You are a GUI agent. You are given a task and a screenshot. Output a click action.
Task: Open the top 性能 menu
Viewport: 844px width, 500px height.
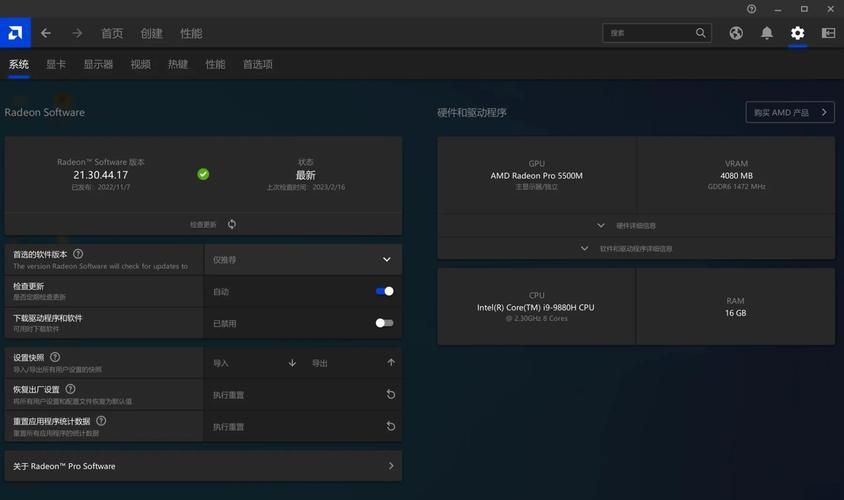point(191,33)
